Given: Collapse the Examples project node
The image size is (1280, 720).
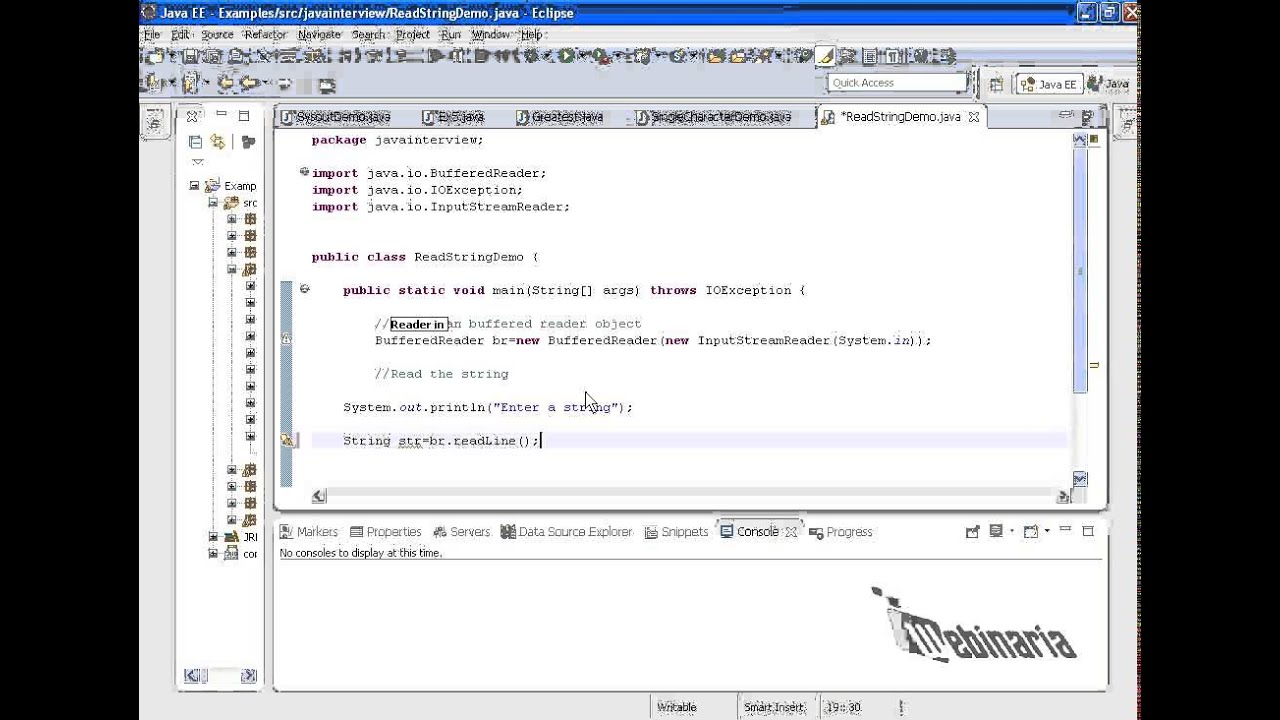Looking at the screenshot, I should pyautogui.click(x=194, y=186).
